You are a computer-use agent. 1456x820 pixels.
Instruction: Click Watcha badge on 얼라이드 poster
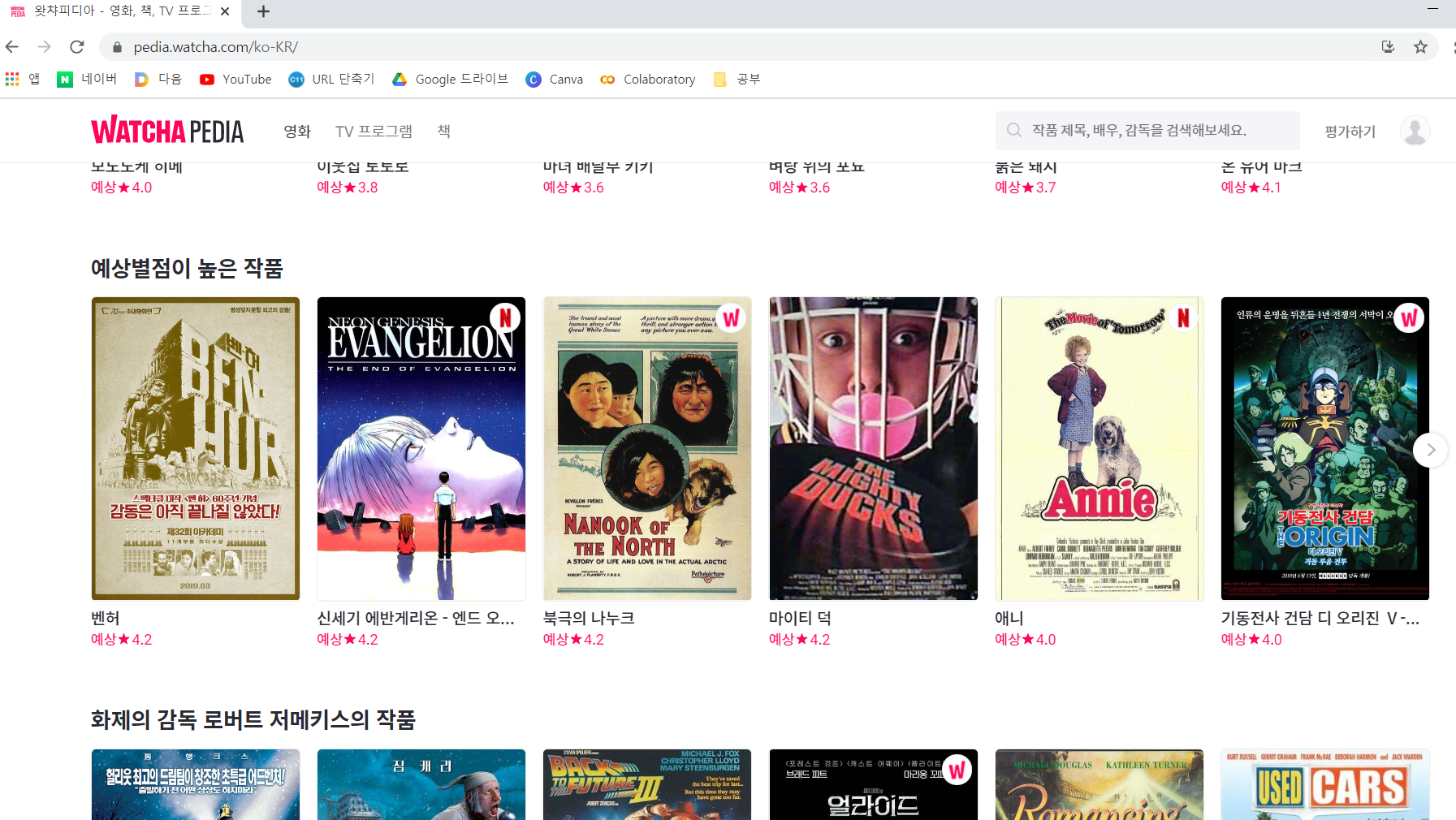tap(957, 770)
